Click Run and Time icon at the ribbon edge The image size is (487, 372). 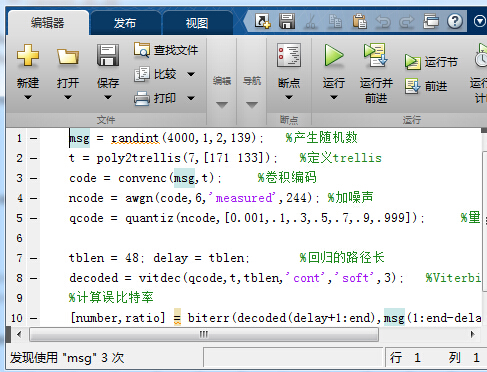pos(481,56)
